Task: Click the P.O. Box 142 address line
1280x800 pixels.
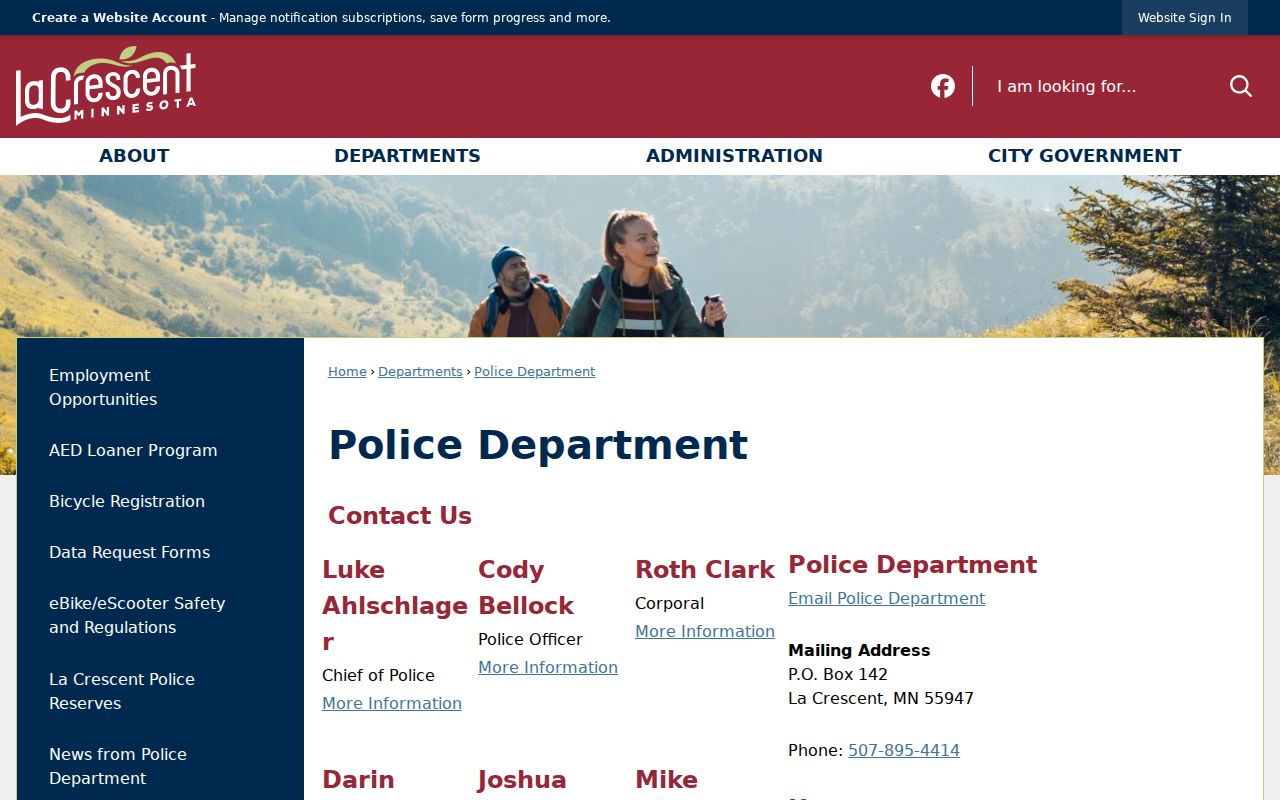Action: (838, 674)
